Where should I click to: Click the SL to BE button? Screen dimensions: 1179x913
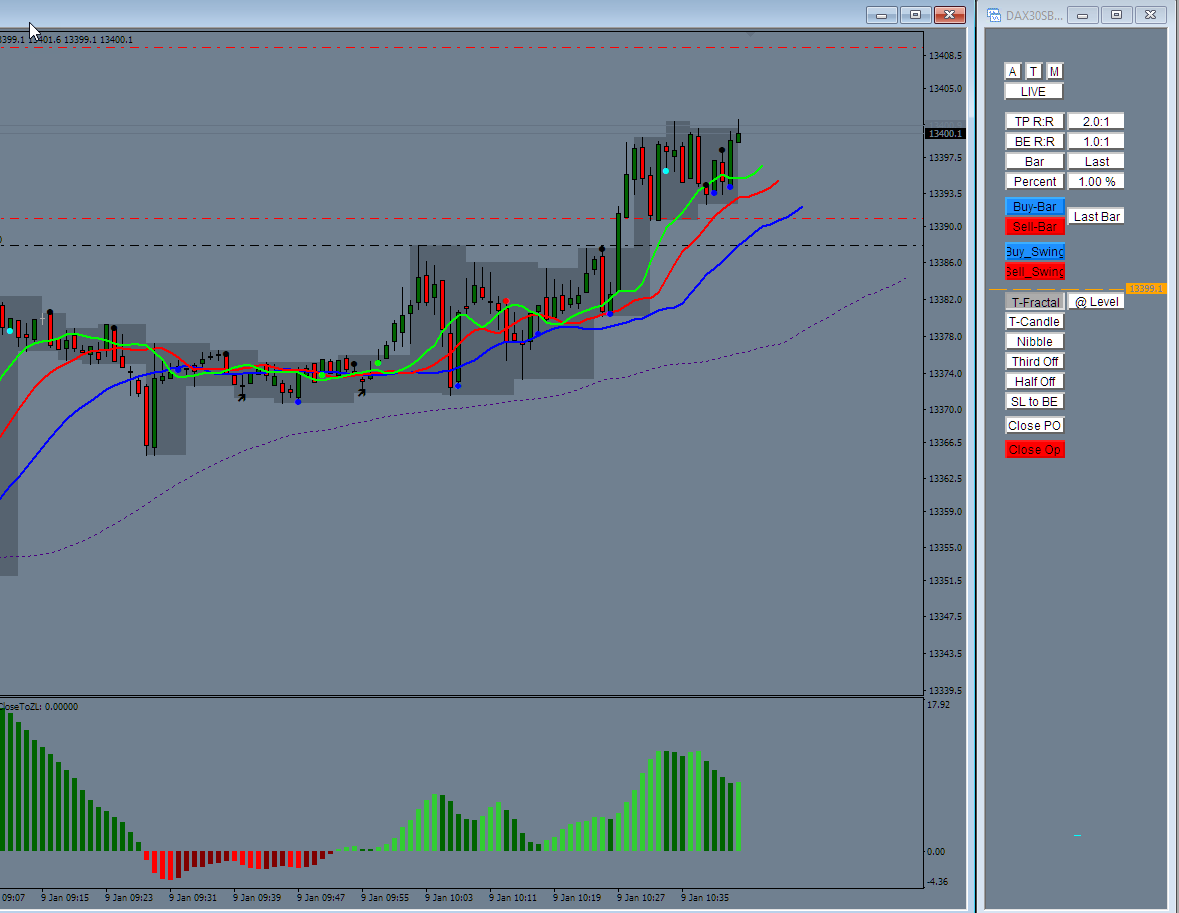(x=1035, y=402)
